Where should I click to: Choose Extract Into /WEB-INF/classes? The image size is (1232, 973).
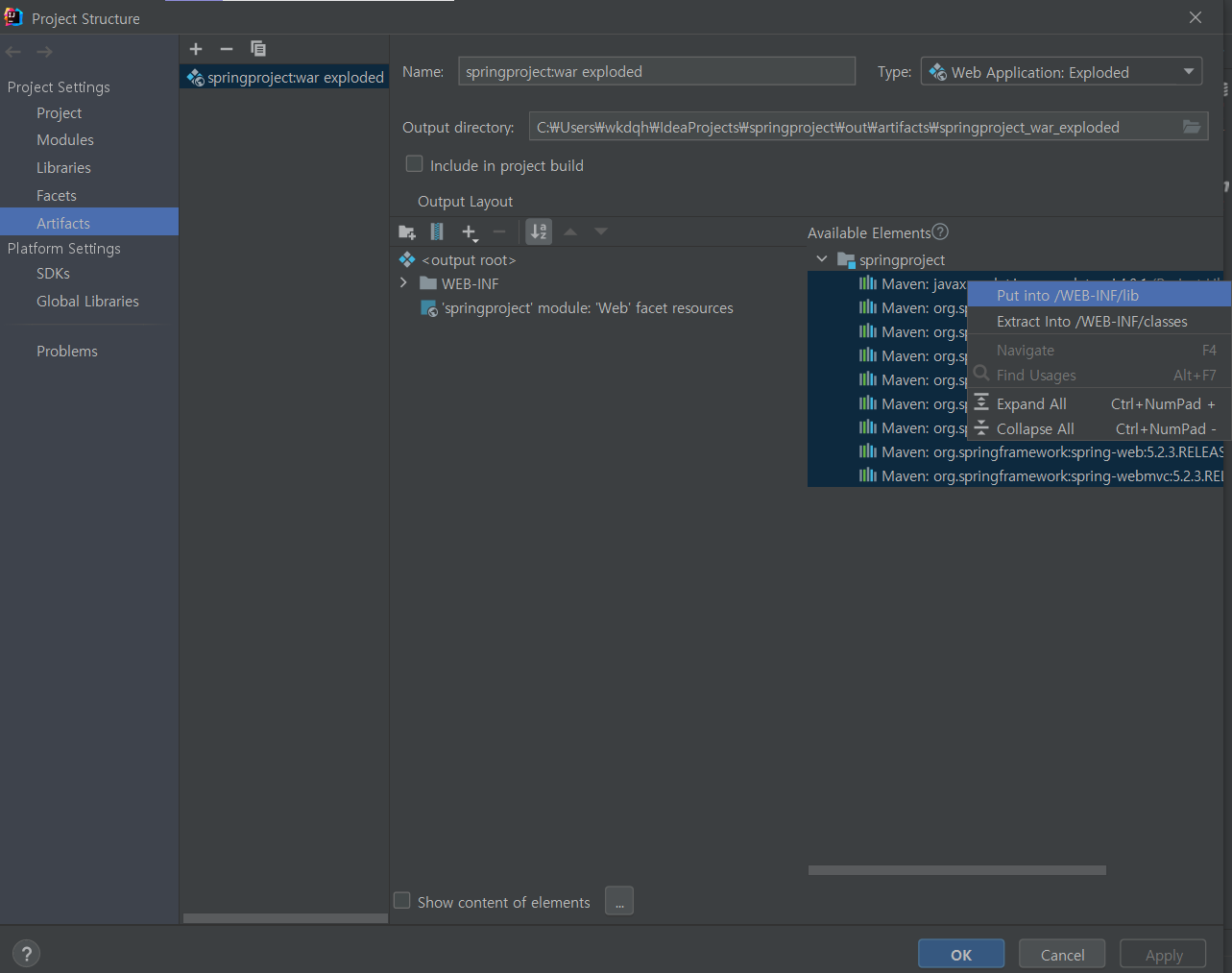click(1099, 322)
